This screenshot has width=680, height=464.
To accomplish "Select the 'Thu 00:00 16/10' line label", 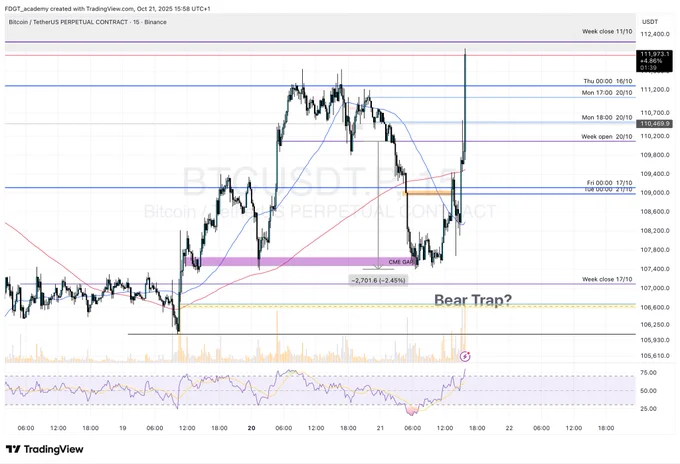I will tap(608, 81).
